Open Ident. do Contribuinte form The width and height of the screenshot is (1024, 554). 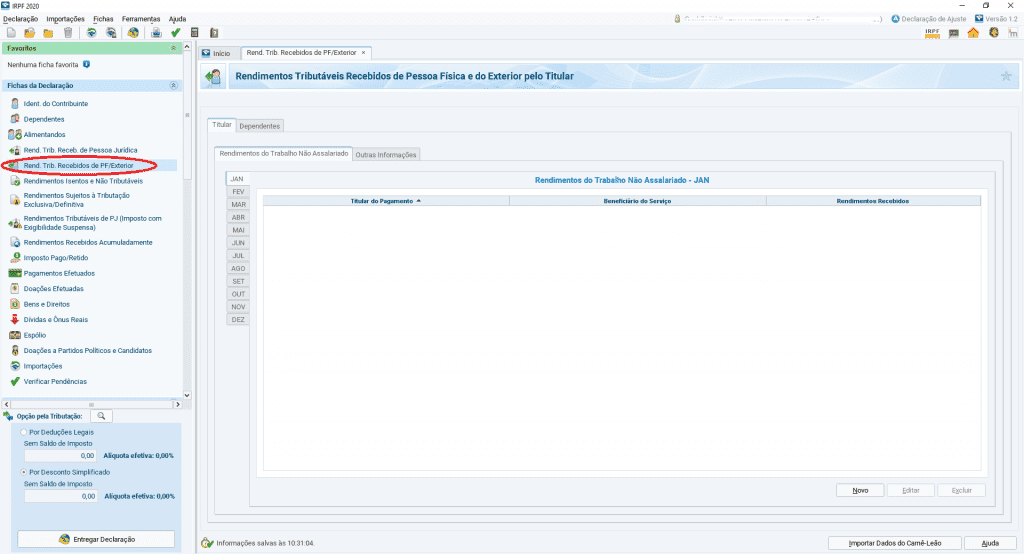(56, 103)
